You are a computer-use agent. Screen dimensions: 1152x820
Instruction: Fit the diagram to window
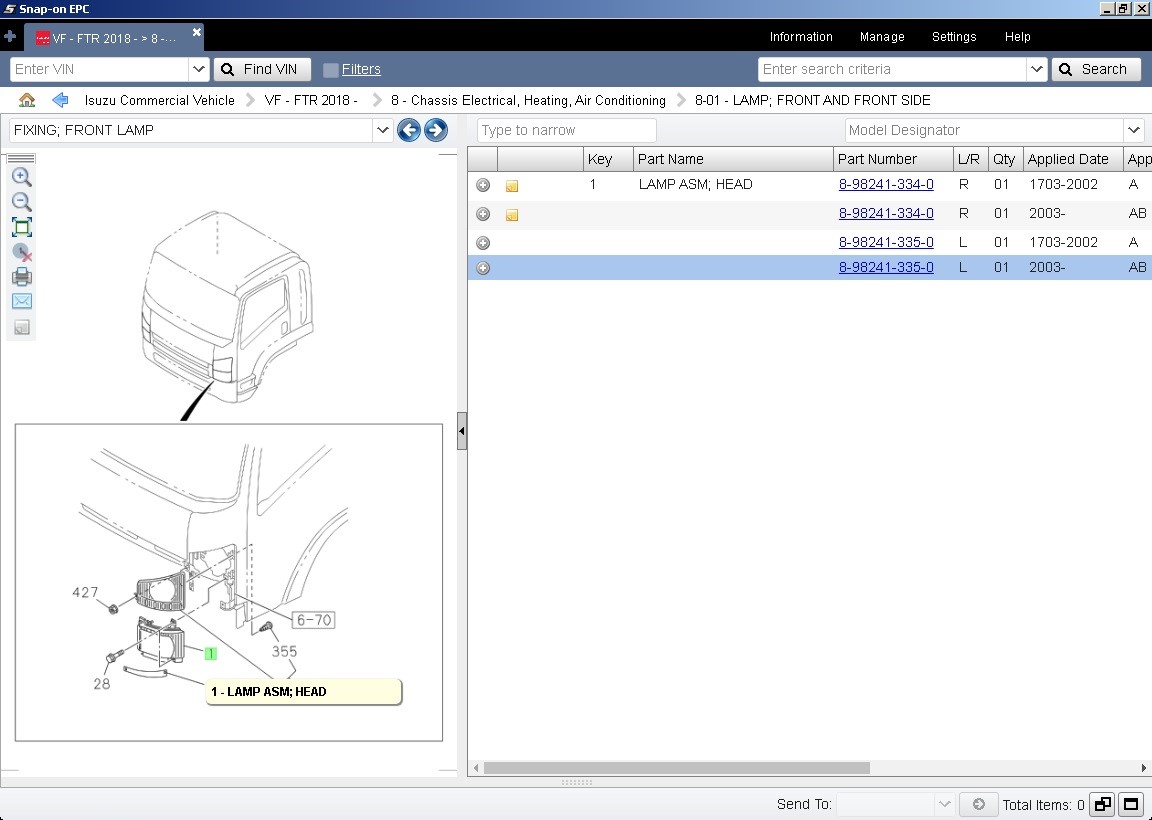(21, 227)
